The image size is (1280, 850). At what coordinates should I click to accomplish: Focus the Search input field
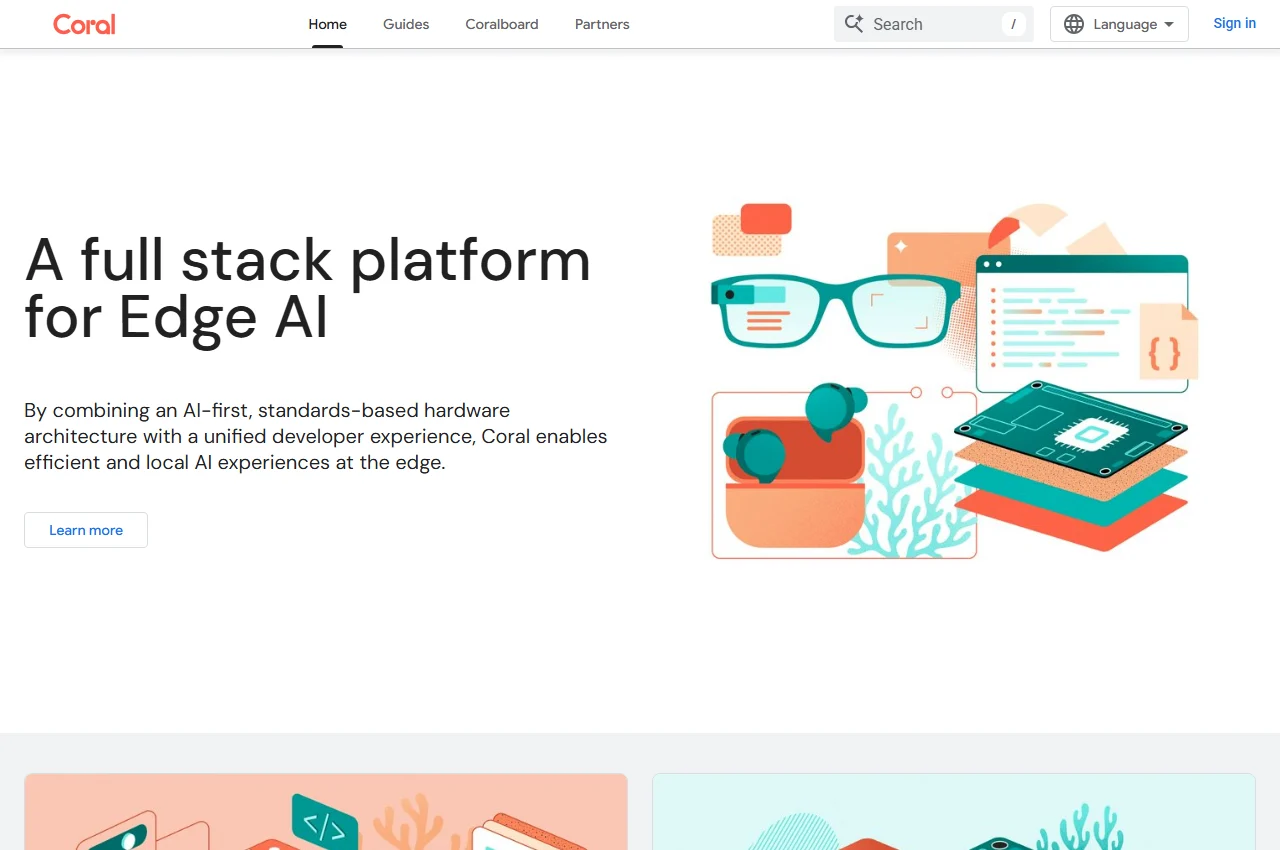point(934,24)
